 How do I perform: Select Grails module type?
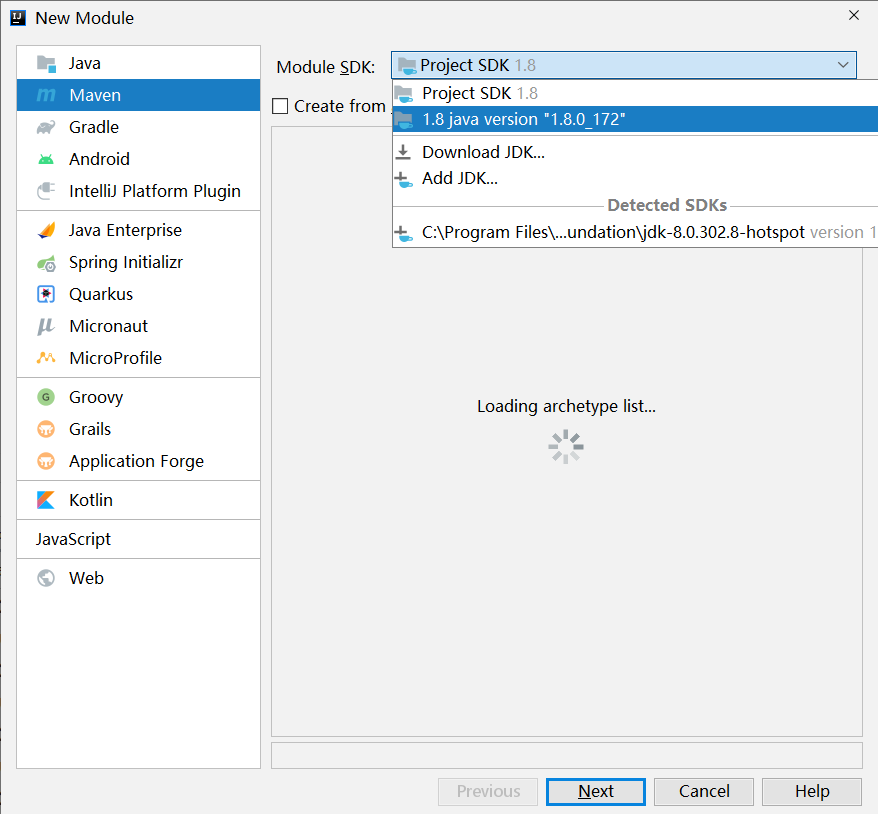(x=138, y=429)
